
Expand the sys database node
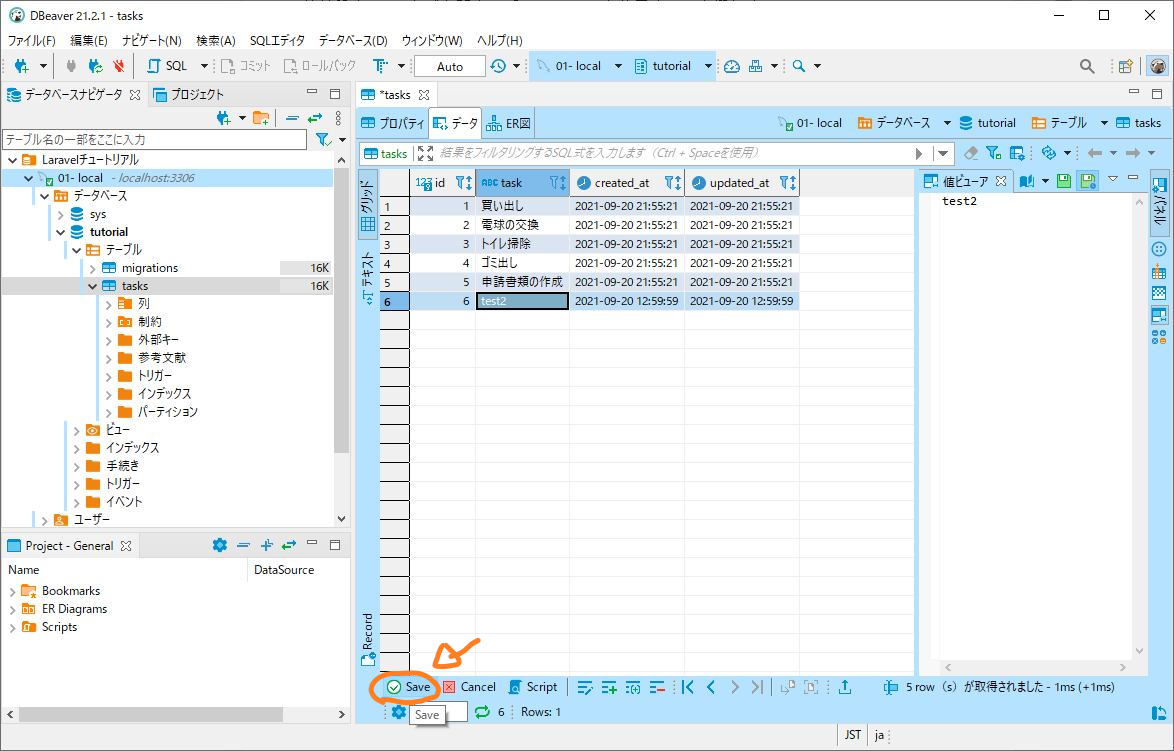click(61, 214)
